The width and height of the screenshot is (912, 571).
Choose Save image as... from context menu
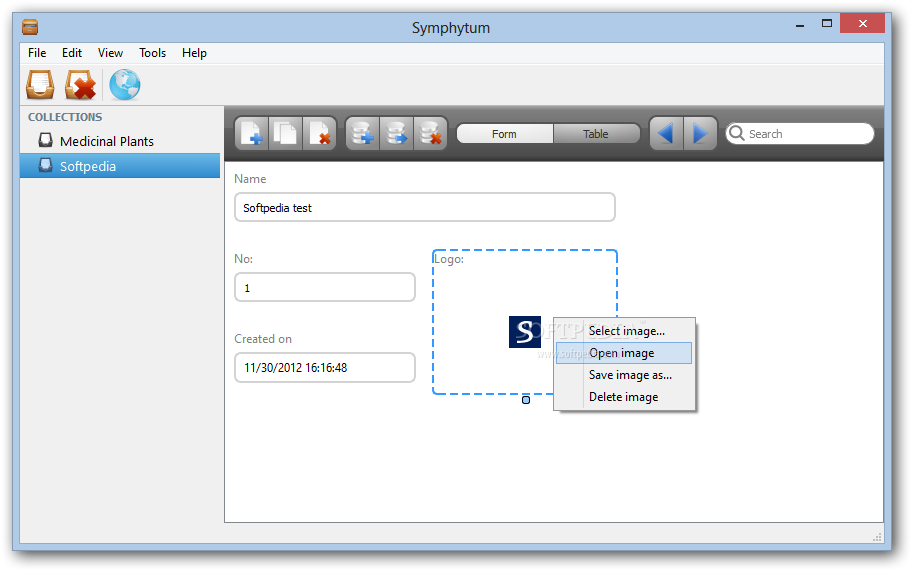click(624, 375)
